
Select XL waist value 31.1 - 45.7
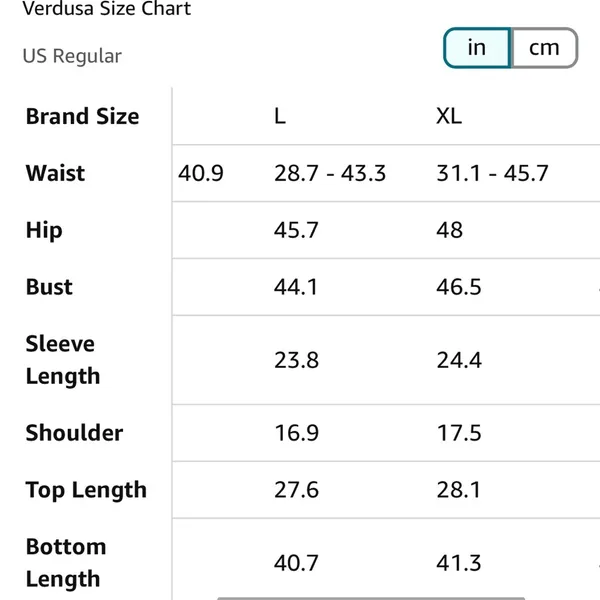(492, 173)
